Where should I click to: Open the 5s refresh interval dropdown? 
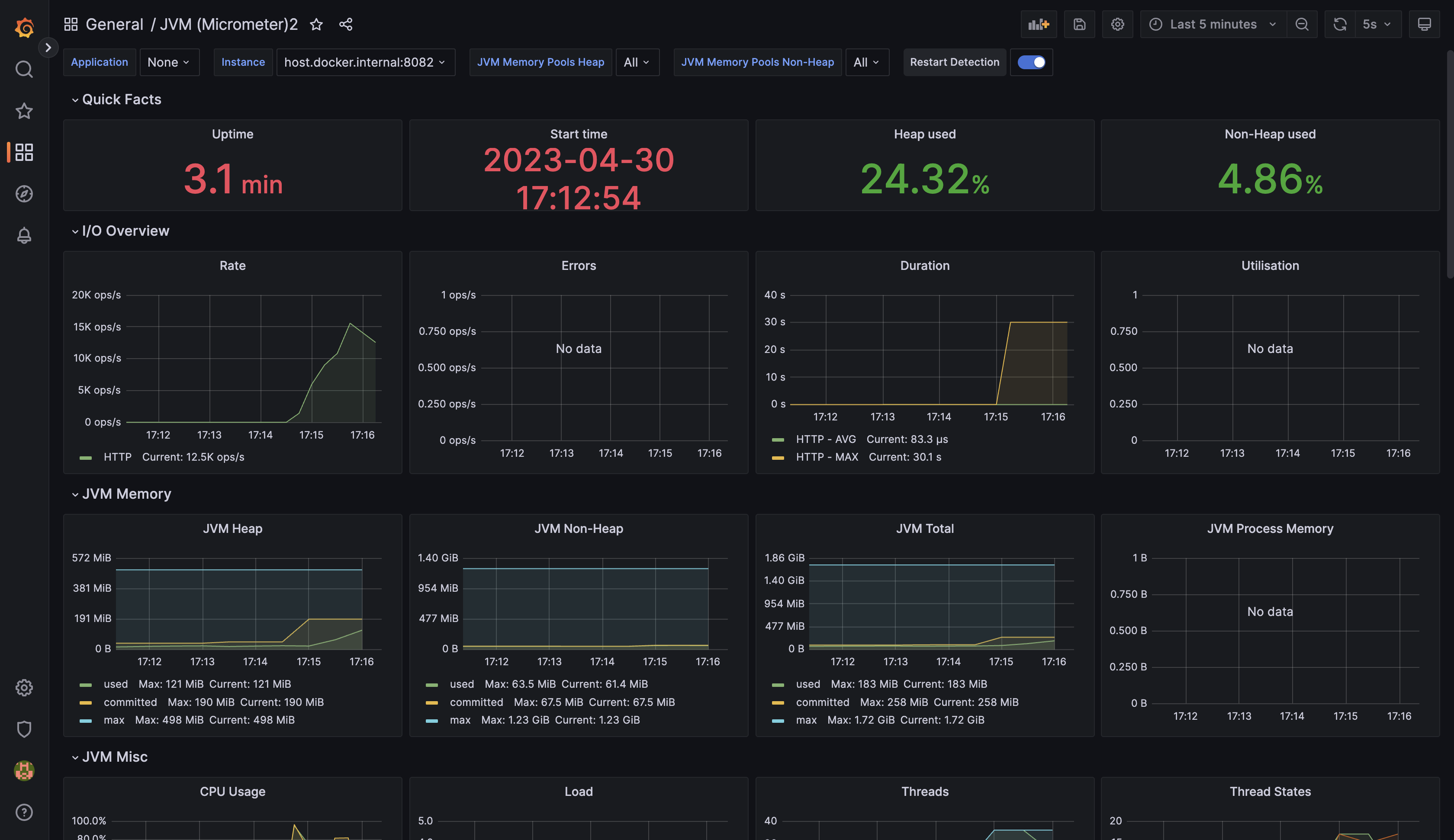1376,24
